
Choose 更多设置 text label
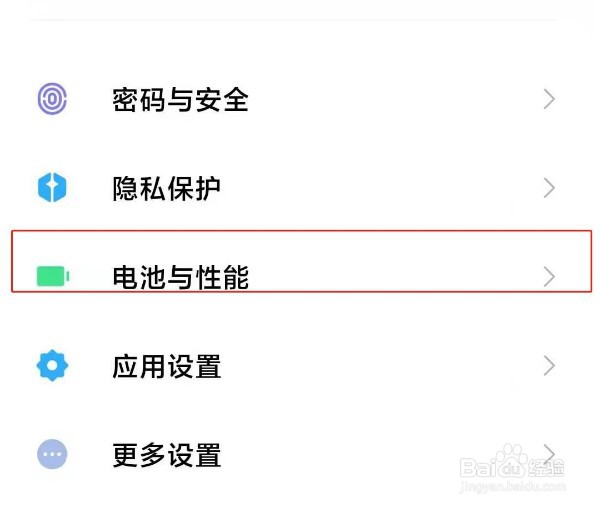(x=166, y=456)
